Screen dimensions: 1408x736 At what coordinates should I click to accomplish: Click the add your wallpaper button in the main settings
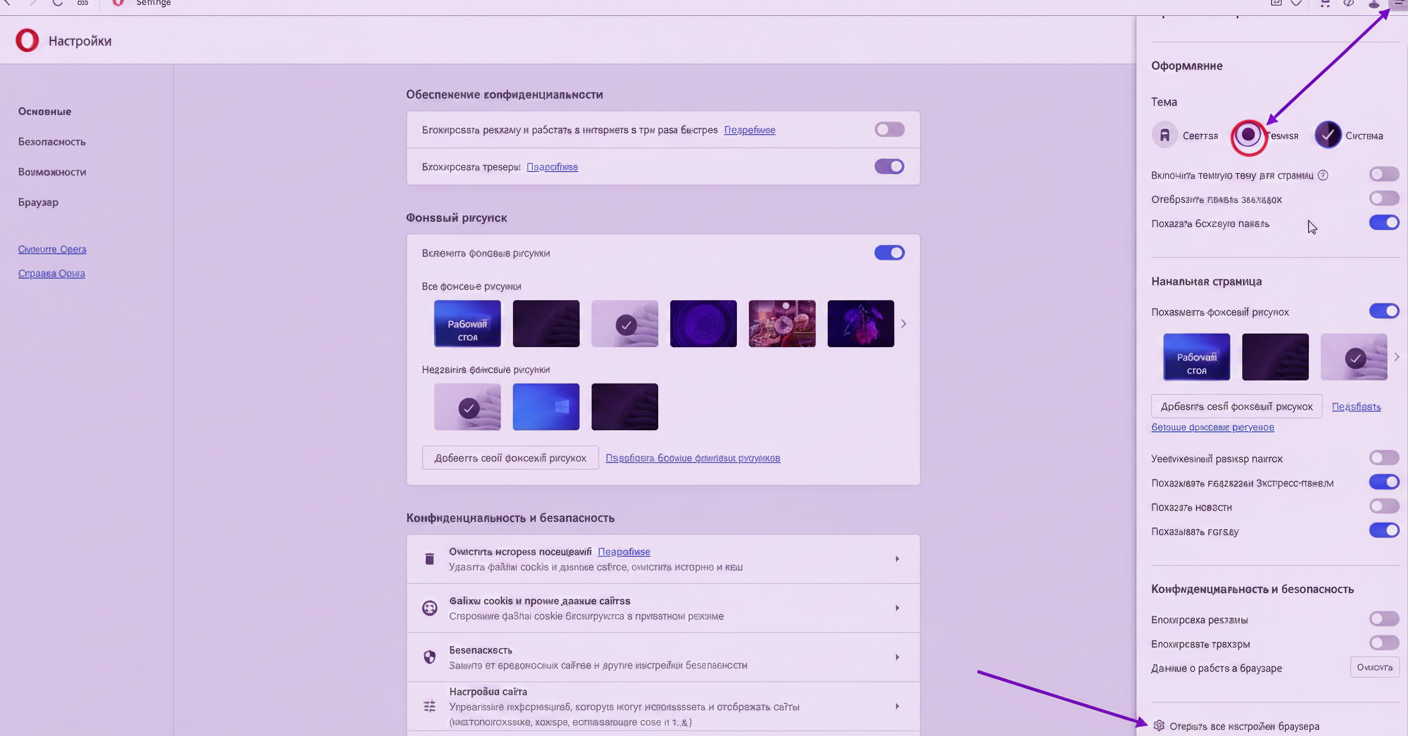[x=511, y=458]
